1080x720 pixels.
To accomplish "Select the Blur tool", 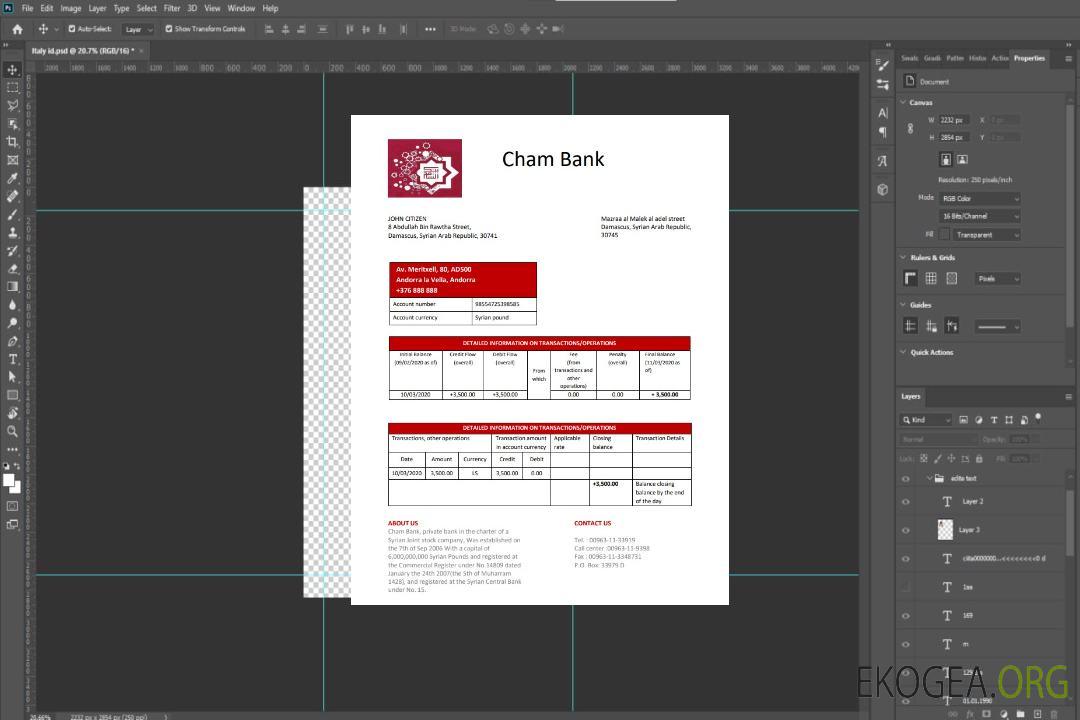I will (x=12, y=305).
